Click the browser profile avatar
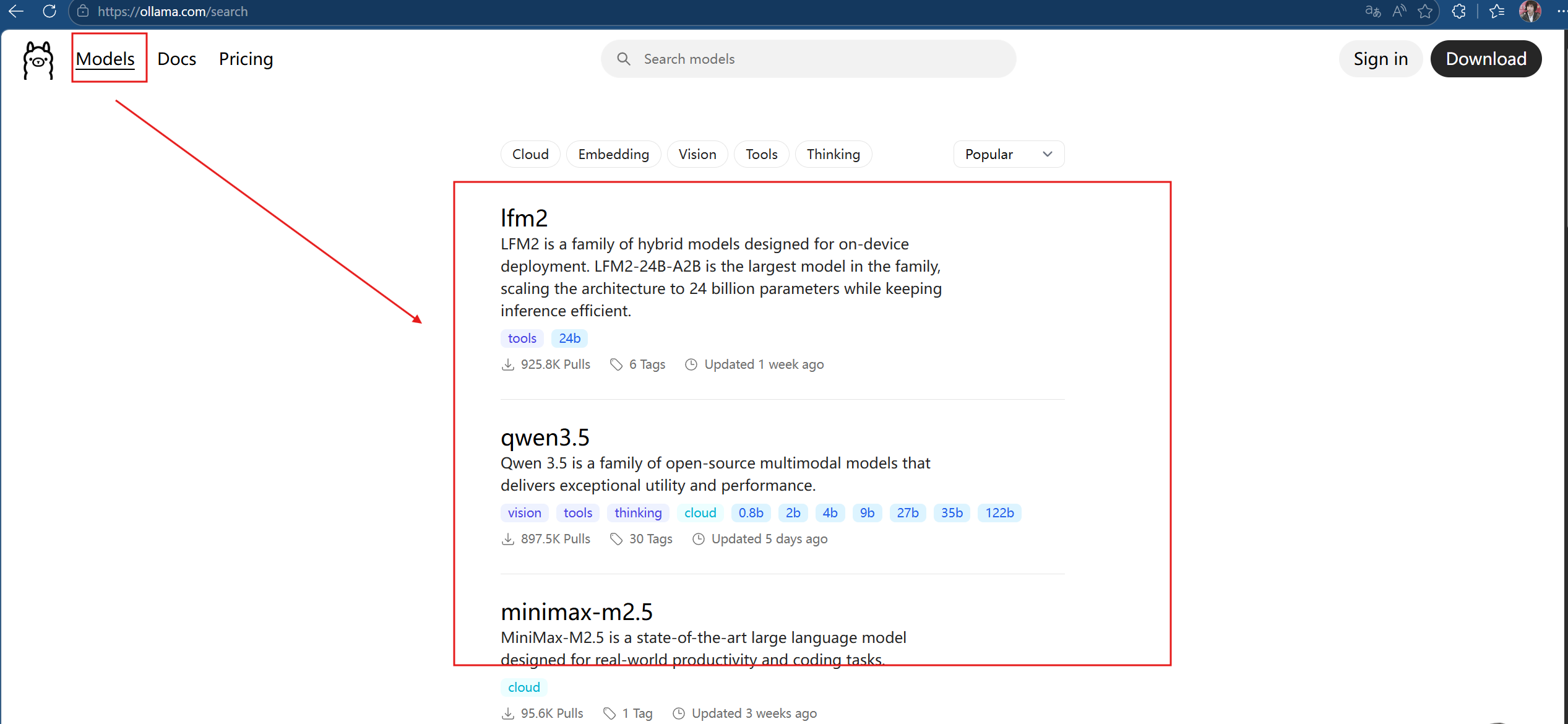Viewport: 1568px width, 724px height. pyautogui.click(x=1530, y=11)
